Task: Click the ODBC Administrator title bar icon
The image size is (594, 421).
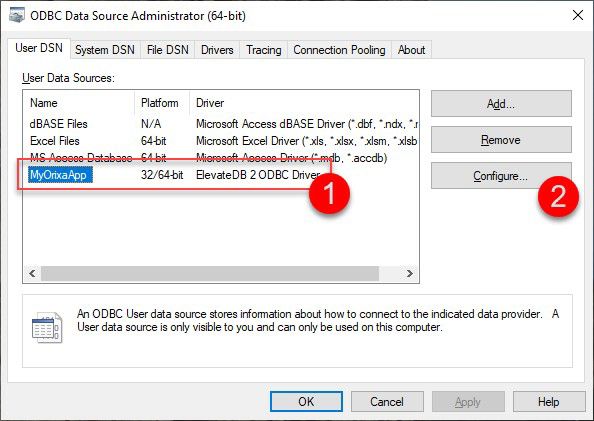Action: tap(16, 16)
